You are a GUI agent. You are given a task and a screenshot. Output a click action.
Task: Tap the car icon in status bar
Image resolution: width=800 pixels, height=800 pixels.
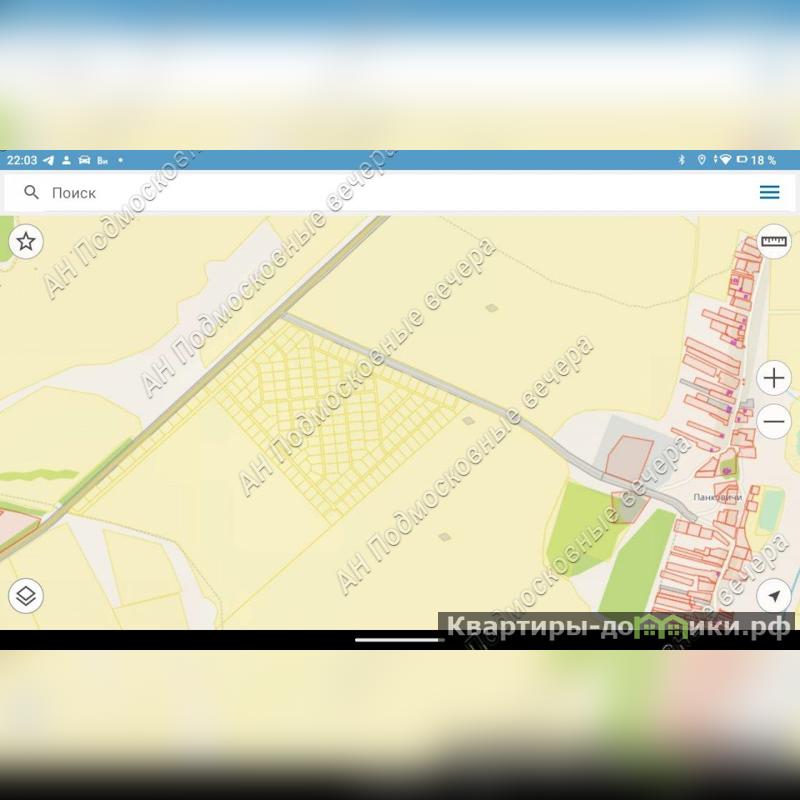click(84, 160)
